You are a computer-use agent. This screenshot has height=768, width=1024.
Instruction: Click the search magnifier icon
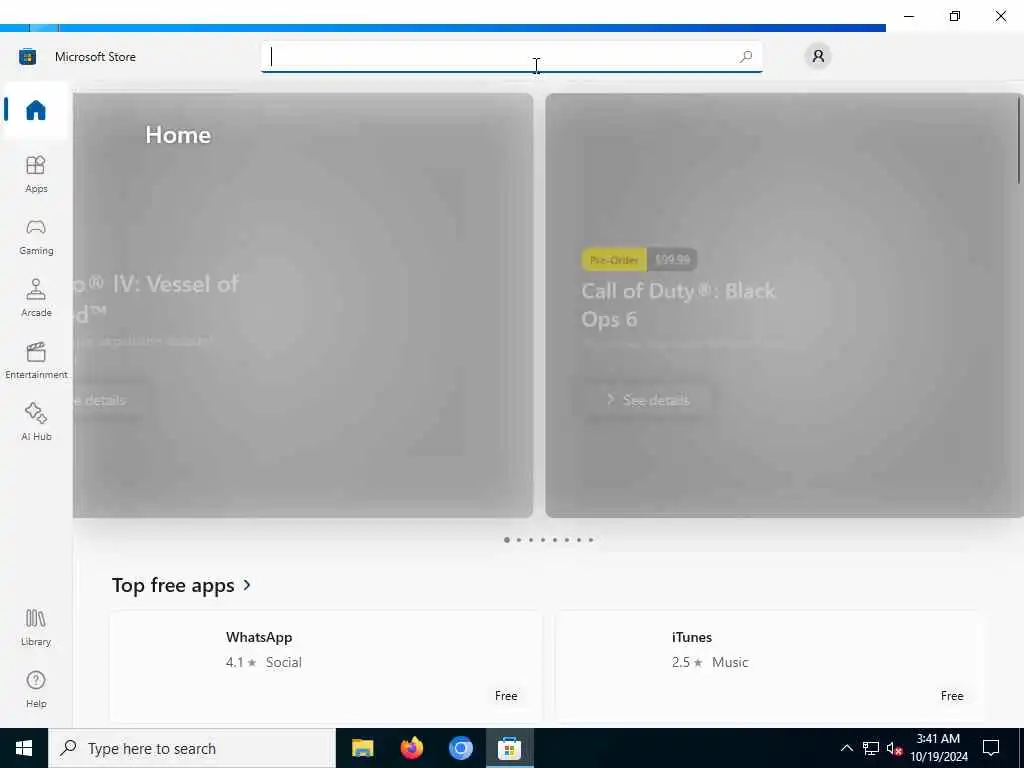pos(746,57)
